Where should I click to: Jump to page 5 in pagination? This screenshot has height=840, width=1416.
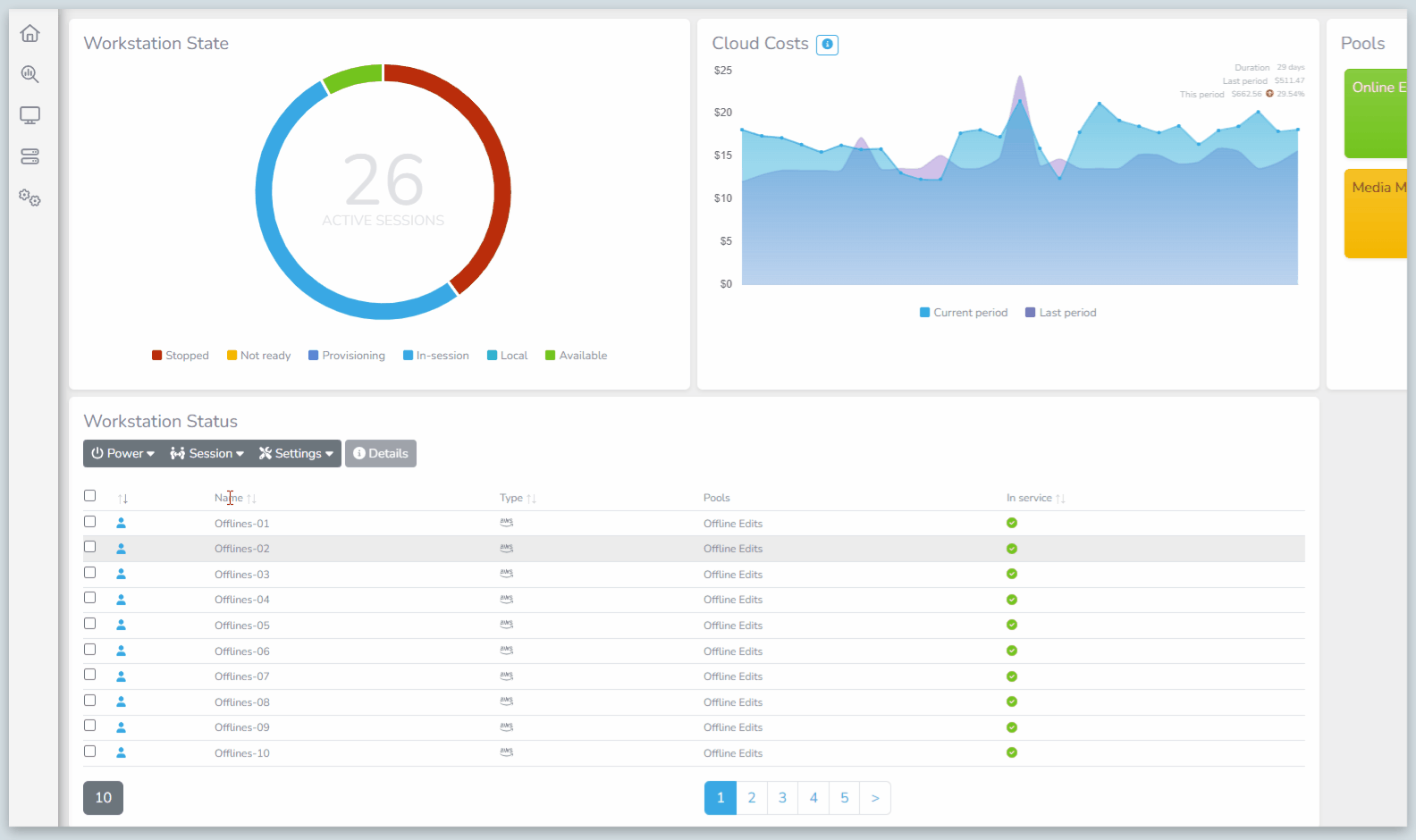point(844,798)
